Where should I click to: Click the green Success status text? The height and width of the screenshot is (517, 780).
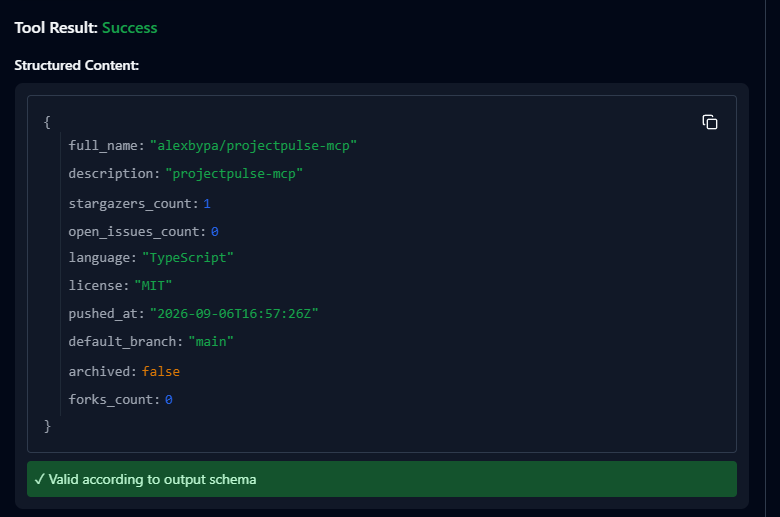[129, 28]
